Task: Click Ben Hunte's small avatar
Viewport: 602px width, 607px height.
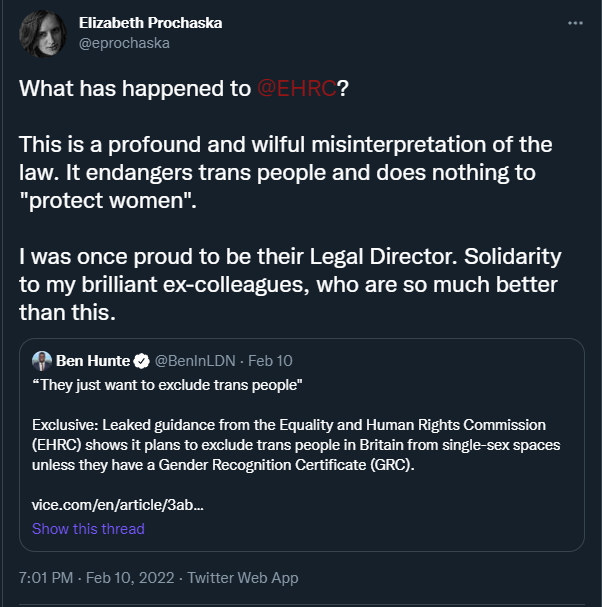Action: (42, 361)
